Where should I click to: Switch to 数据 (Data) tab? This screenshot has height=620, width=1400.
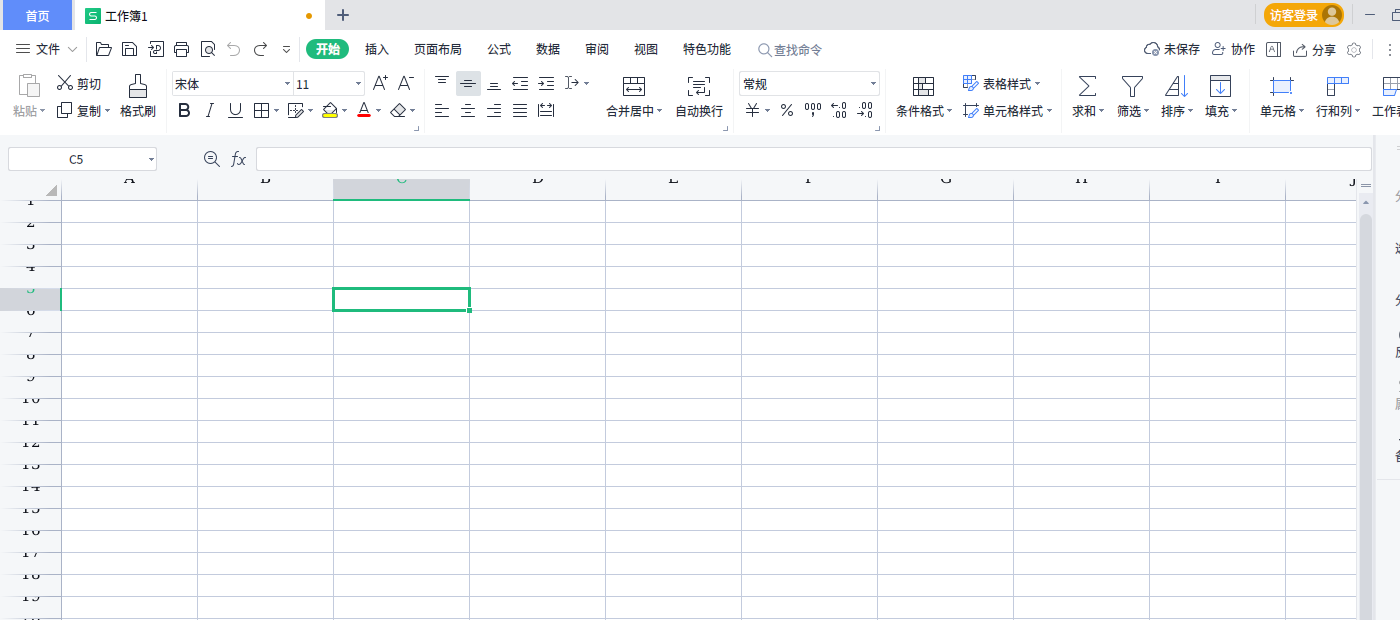(x=548, y=49)
